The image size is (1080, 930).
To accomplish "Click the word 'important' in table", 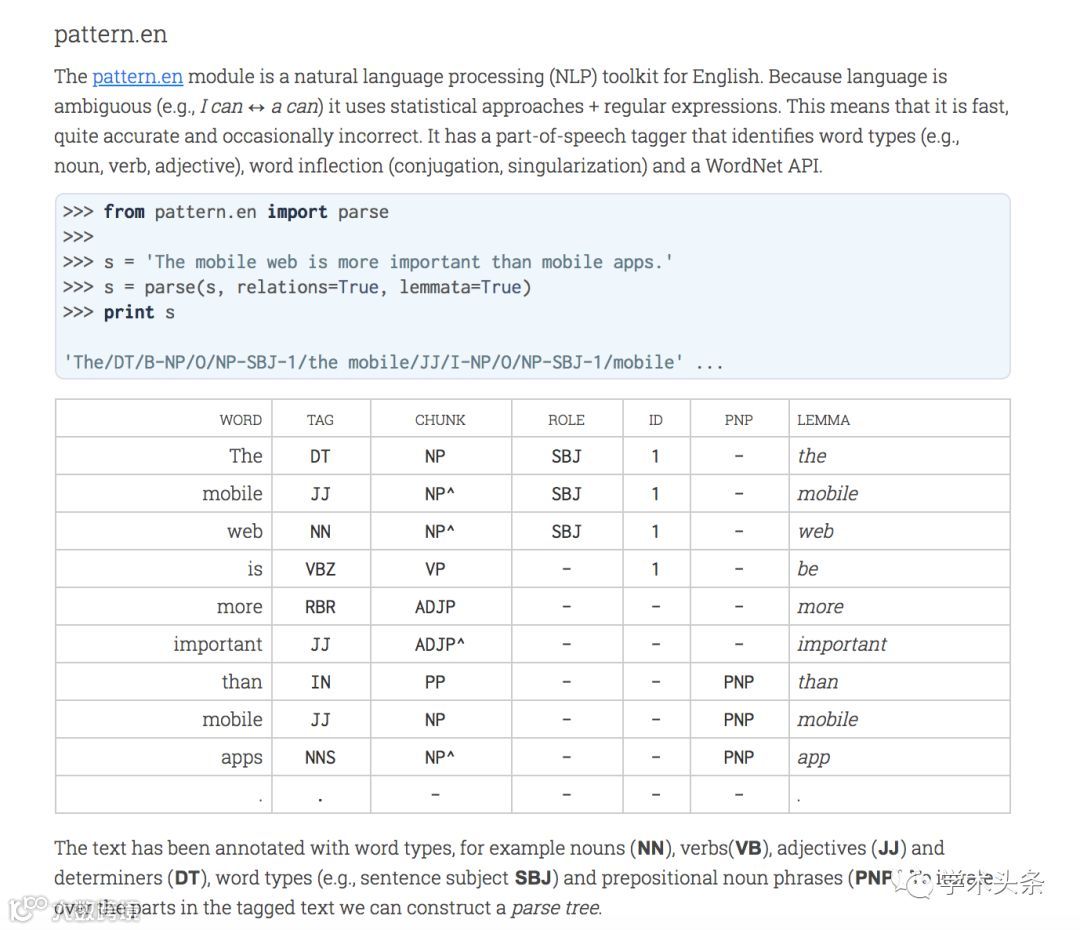I will click(x=218, y=644).
